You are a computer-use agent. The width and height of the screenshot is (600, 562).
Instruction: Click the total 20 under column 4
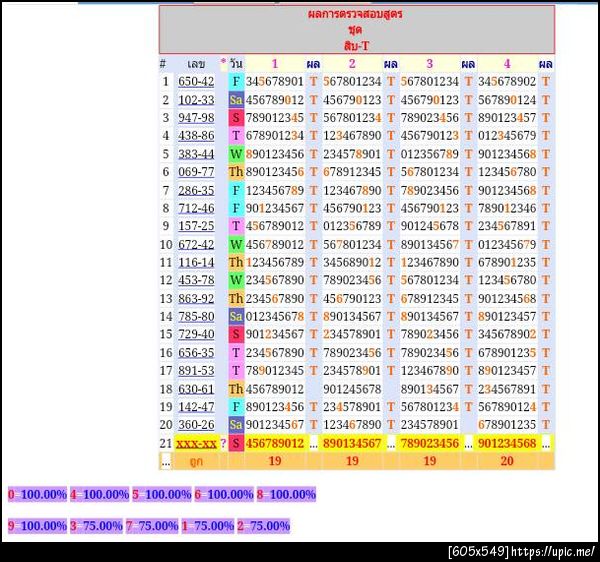tap(507, 461)
